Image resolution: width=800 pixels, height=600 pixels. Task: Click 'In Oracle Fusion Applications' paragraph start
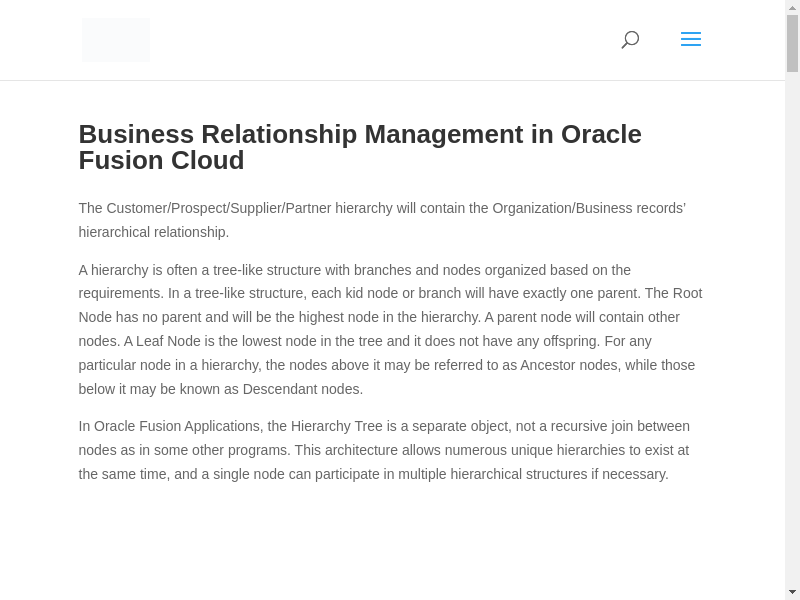[x=170, y=426]
